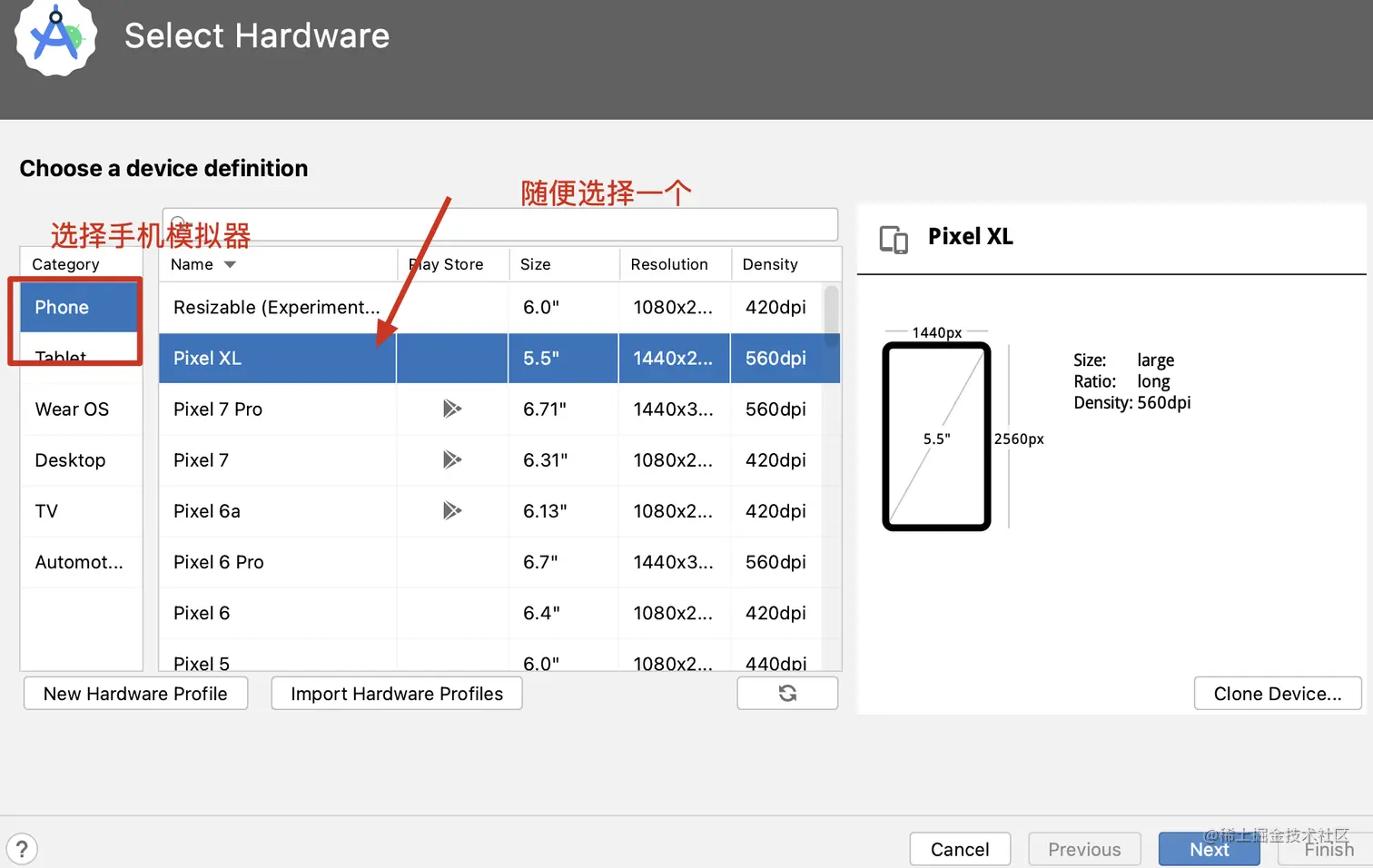Select the Pixel 6 Pro device row

pyautogui.click(x=499, y=562)
